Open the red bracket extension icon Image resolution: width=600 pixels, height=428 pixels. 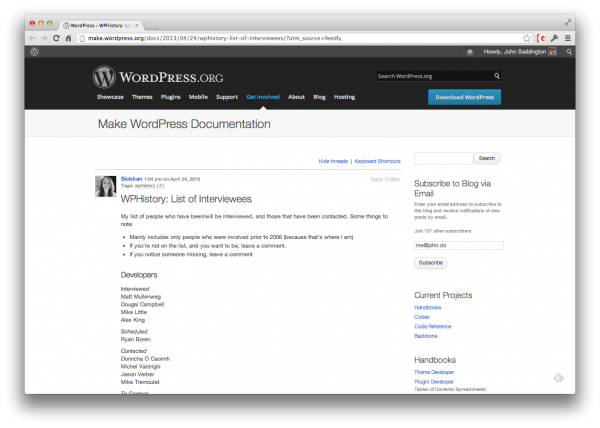click(541, 38)
